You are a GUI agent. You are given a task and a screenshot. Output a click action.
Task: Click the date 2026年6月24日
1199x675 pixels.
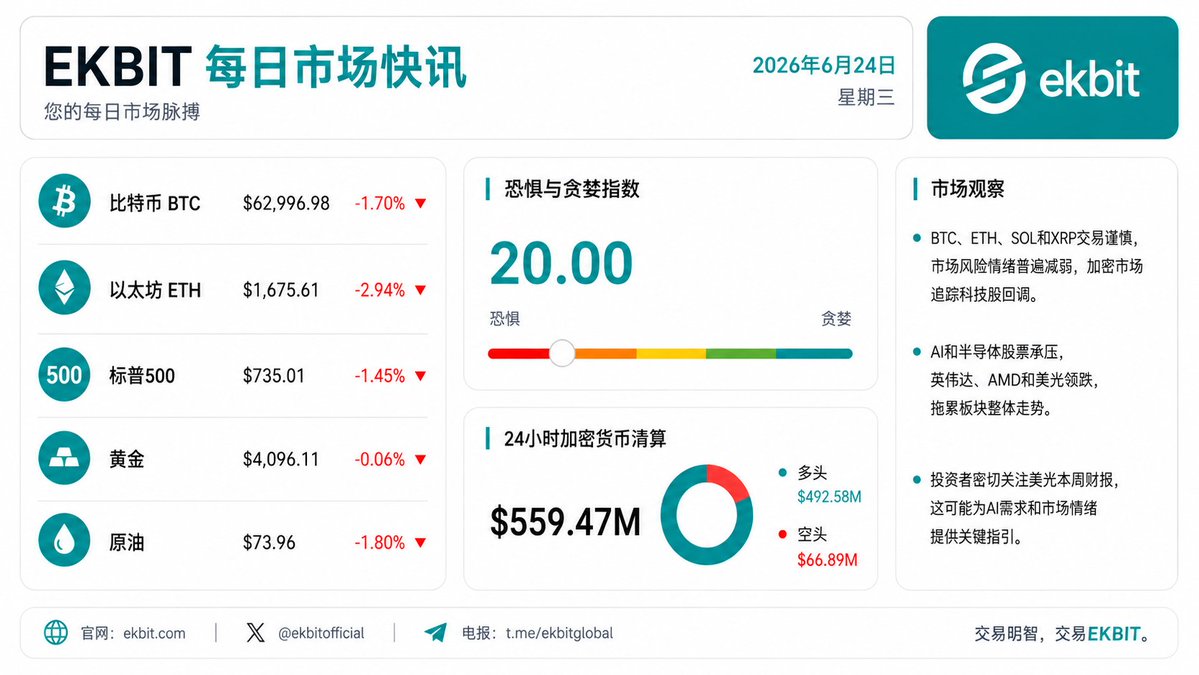pyautogui.click(x=824, y=65)
